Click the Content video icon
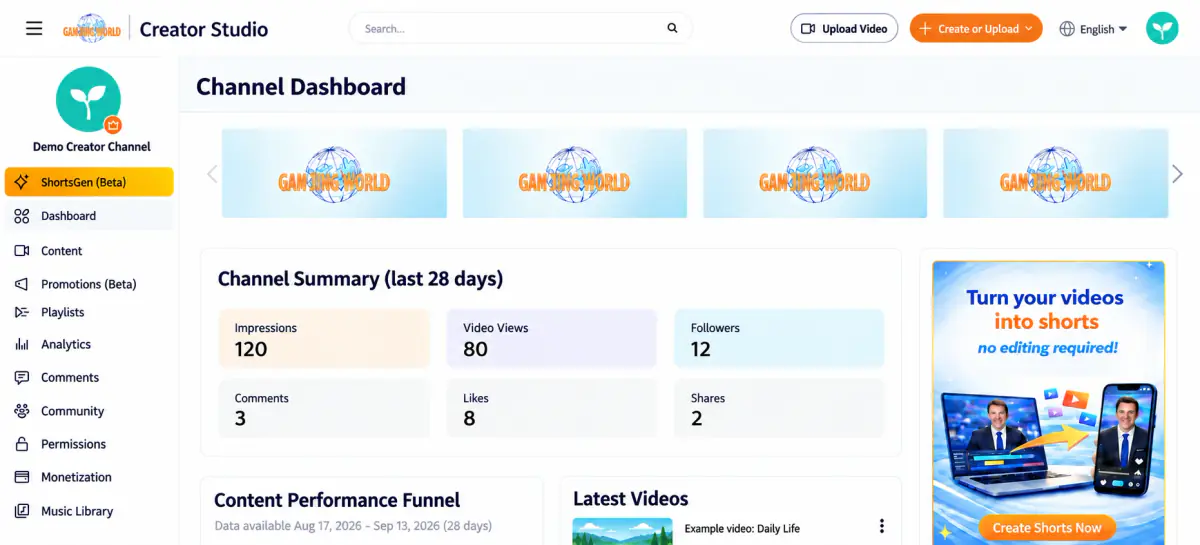Screen dimensions: 1200x545 pyautogui.click(x=22, y=251)
